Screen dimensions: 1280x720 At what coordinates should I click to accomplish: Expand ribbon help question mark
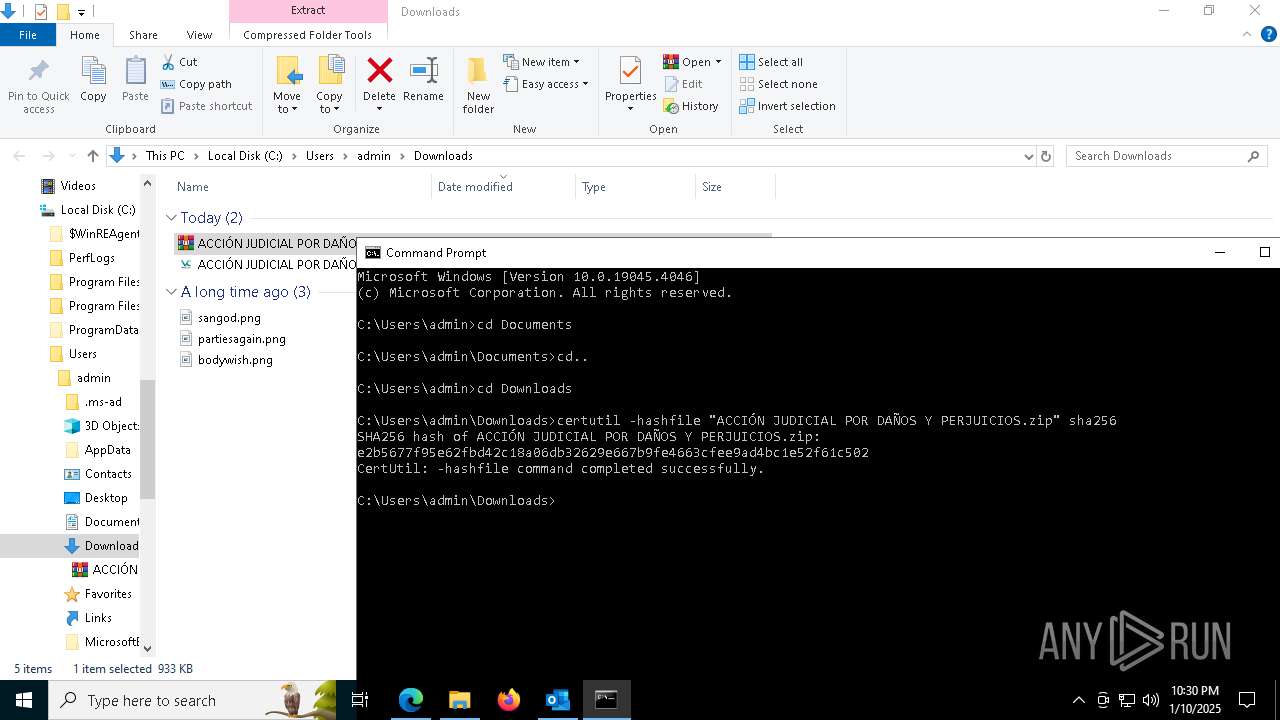pos(1269,34)
